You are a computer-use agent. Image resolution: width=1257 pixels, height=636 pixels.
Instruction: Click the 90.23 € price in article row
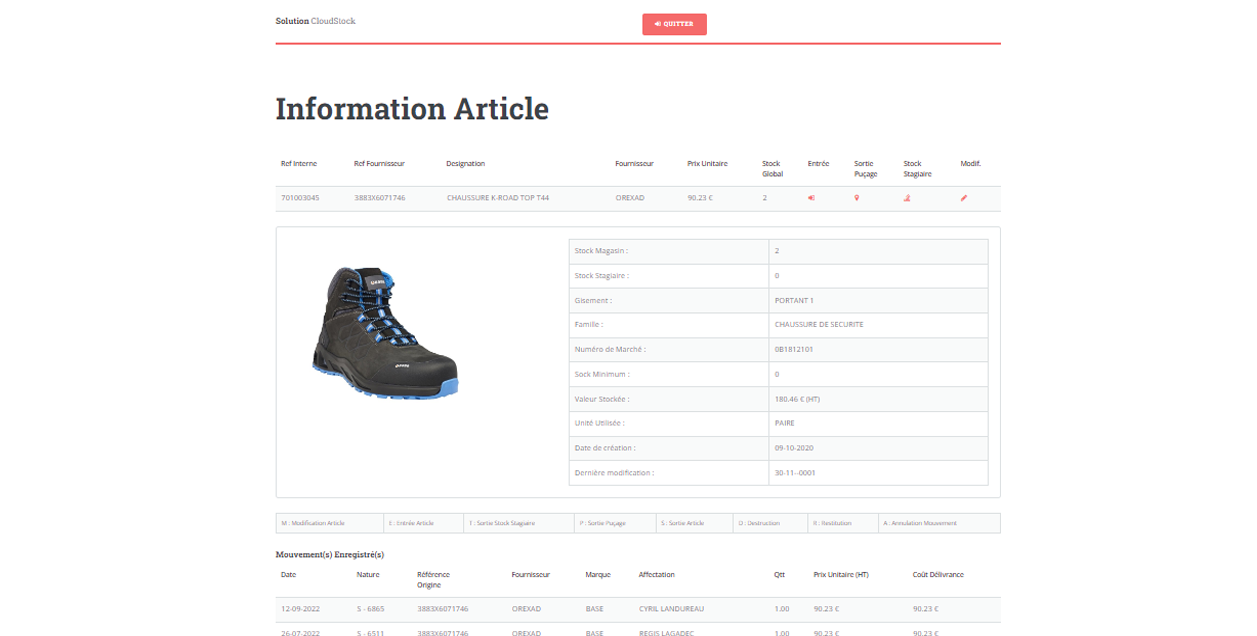pyautogui.click(x=700, y=198)
